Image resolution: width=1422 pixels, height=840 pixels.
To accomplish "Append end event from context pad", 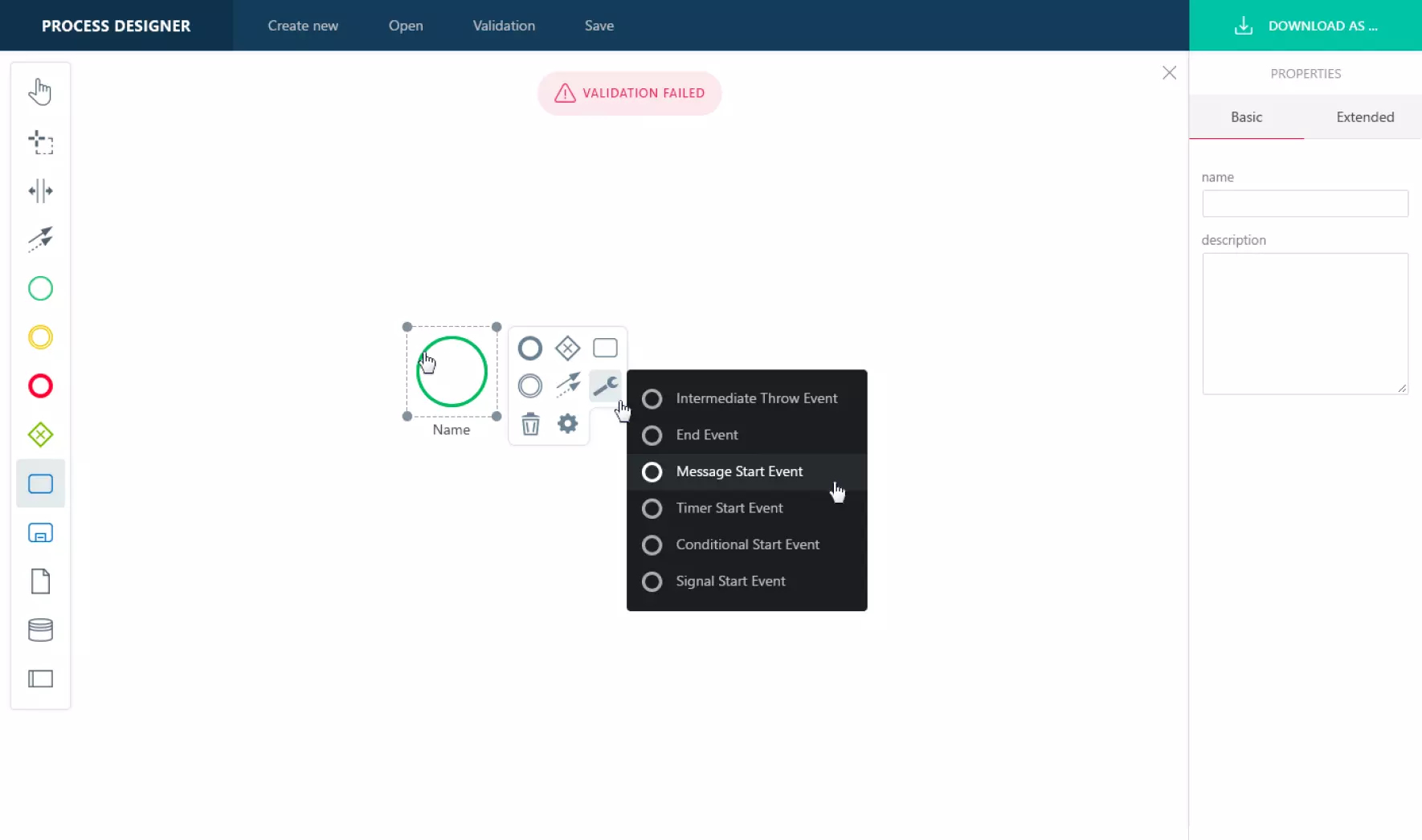I will pos(530,349).
